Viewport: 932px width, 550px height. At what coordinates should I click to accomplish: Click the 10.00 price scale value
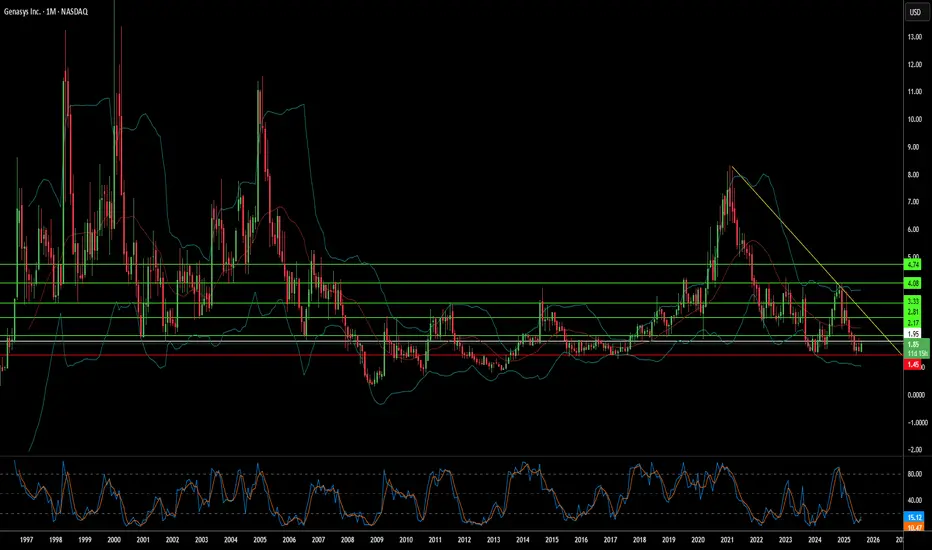pos(914,119)
